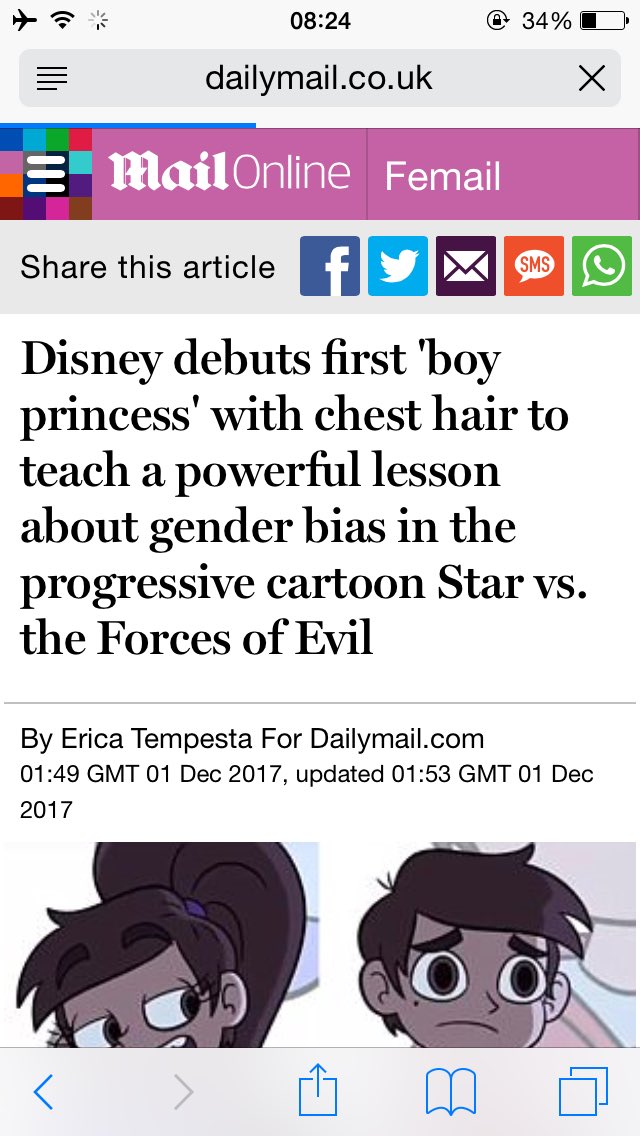Share article on Facebook

pyautogui.click(x=330, y=266)
